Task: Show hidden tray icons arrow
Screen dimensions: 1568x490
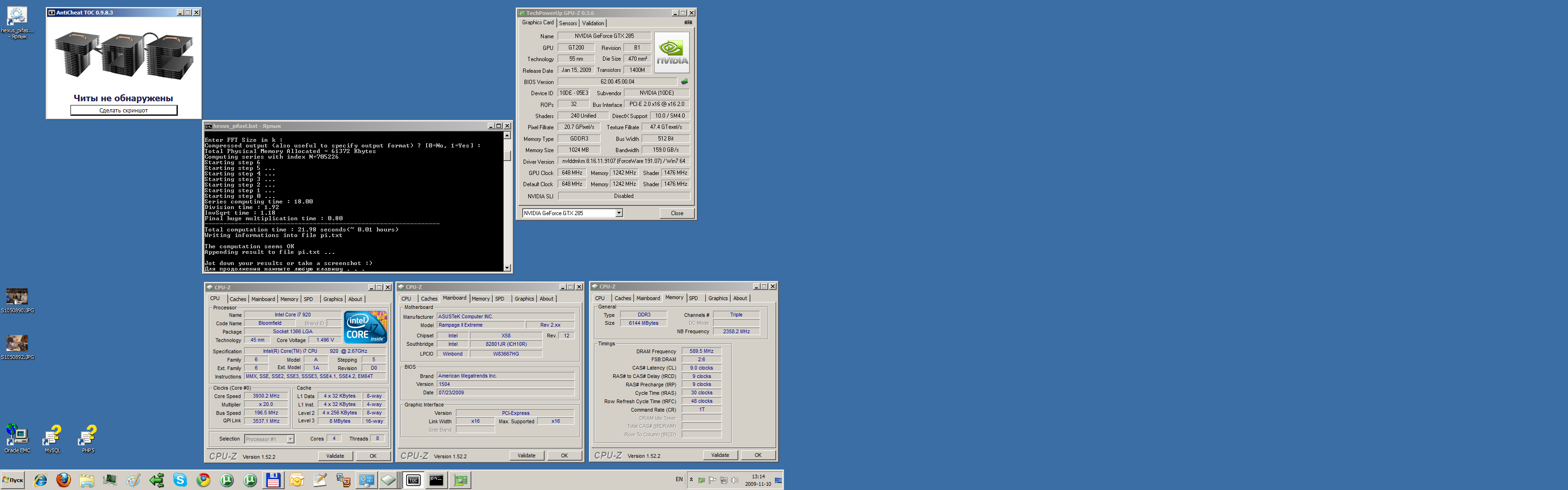Action: [x=691, y=480]
